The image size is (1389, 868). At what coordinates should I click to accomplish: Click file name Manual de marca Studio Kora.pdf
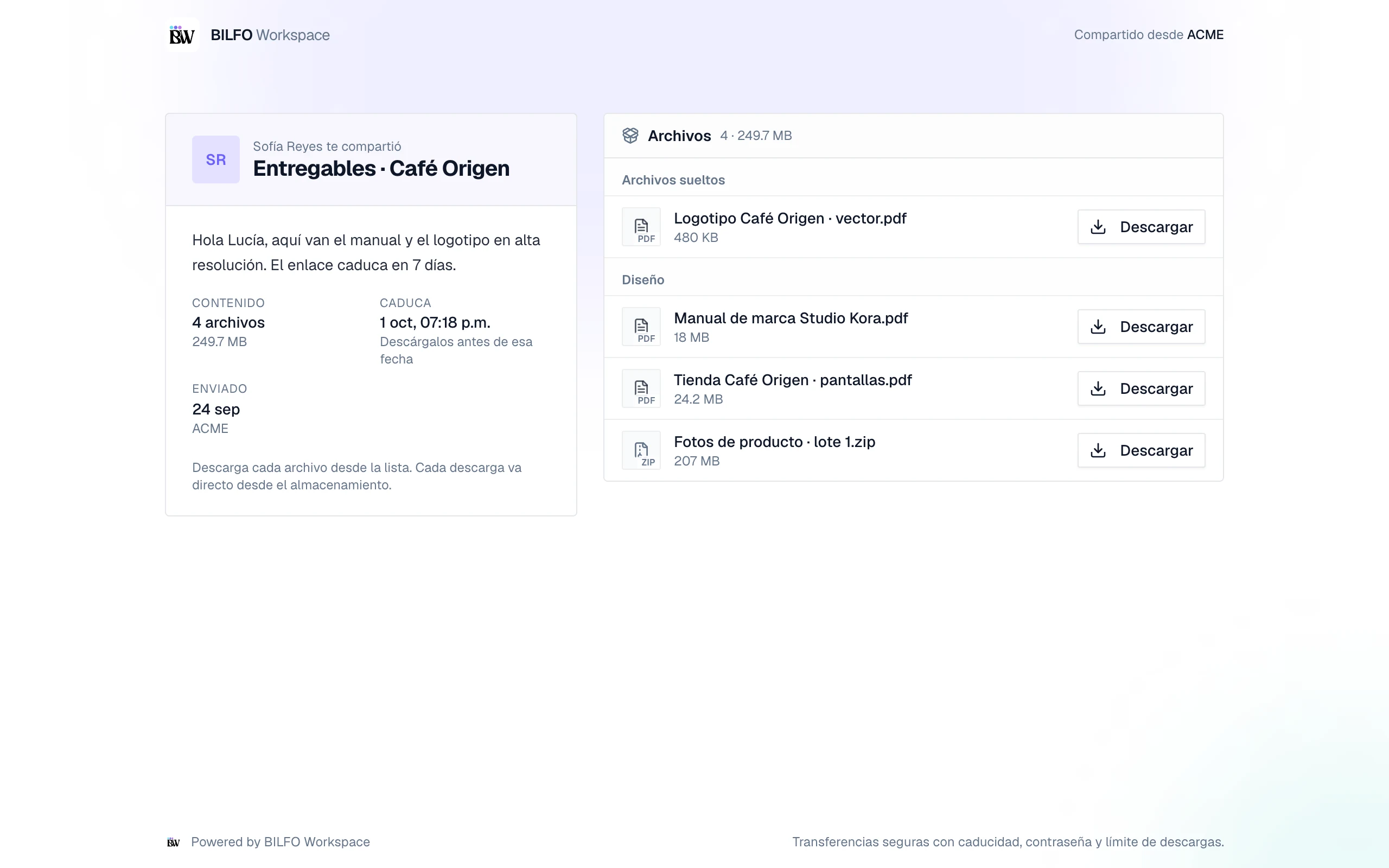point(791,318)
